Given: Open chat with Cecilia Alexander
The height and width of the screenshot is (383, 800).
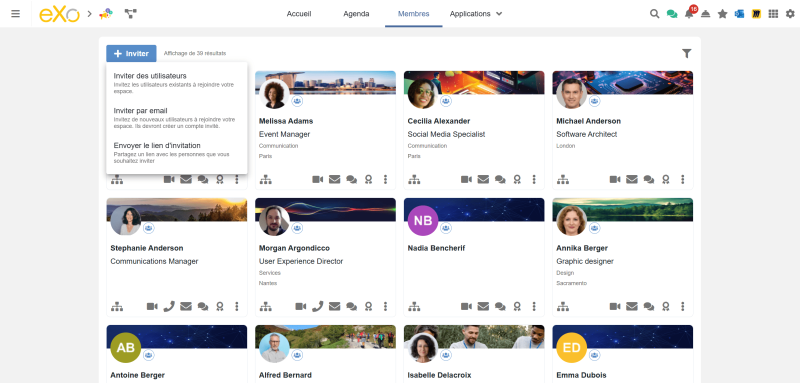Looking at the screenshot, I should (500, 180).
